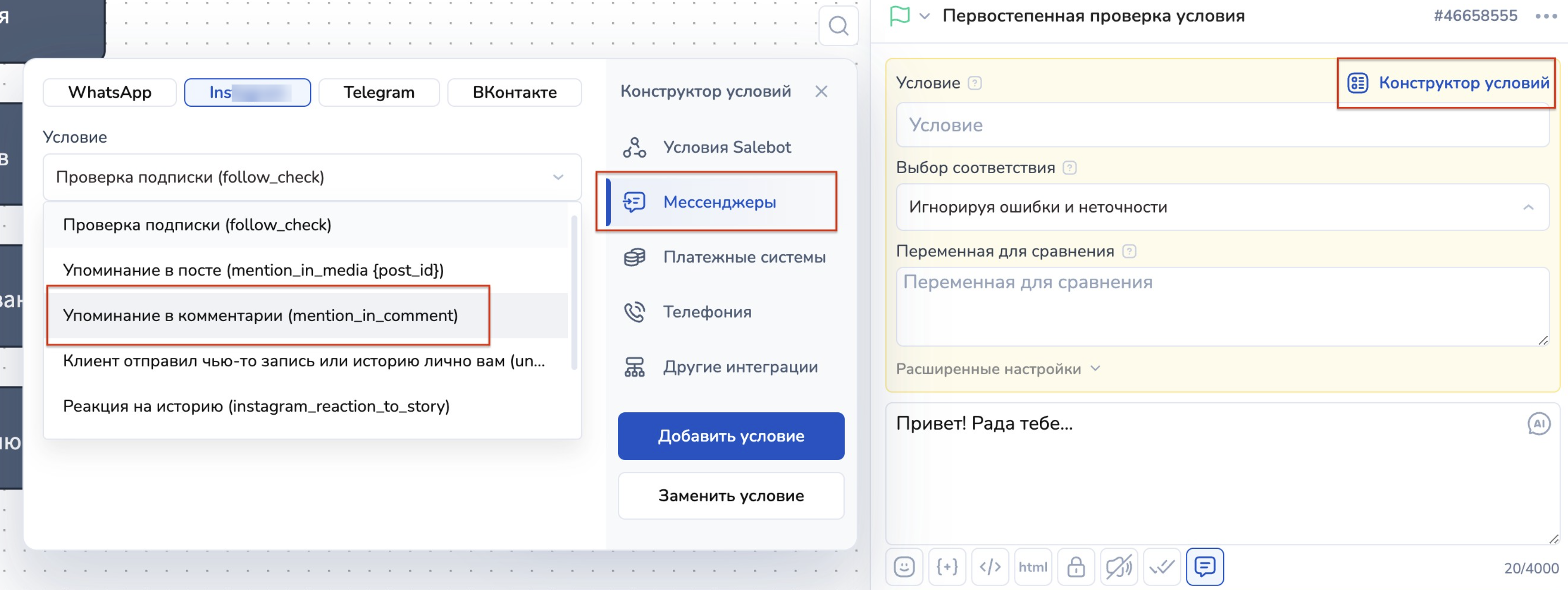Click the Переменная для сравнения text field
The height and width of the screenshot is (590, 1568).
[x=1222, y=307]
